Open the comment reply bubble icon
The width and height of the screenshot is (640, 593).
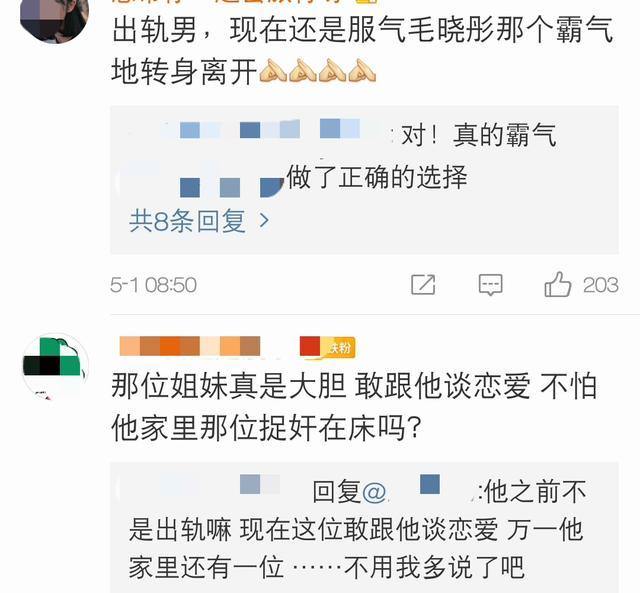tap(490, 284)
